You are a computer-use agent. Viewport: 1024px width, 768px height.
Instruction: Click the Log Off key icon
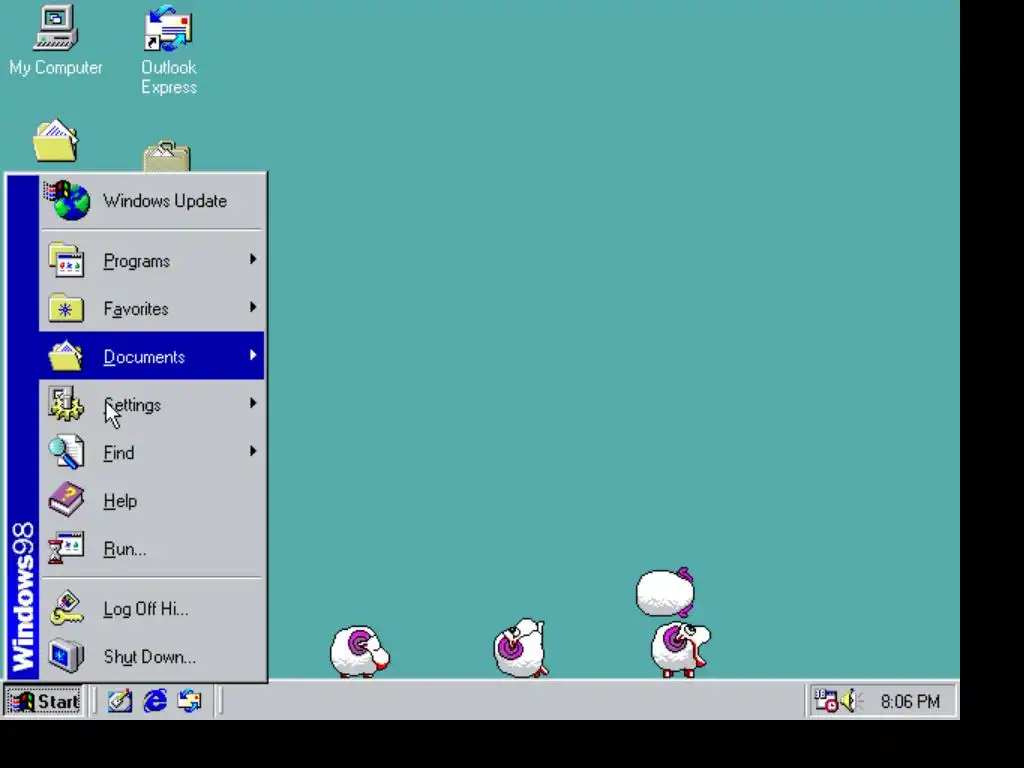(x=66, y=608)
